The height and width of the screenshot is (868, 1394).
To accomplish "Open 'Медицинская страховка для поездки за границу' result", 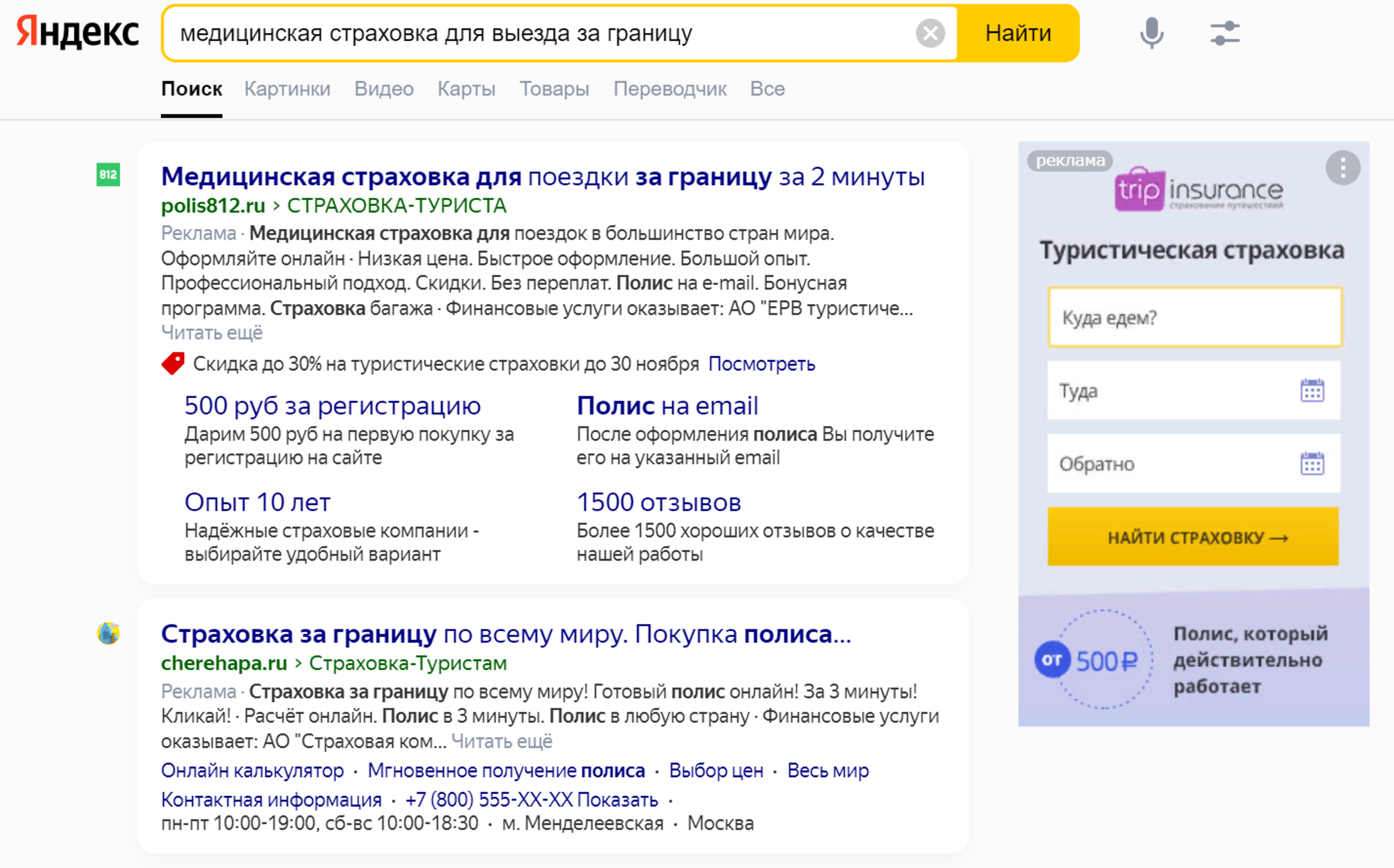I will tap(542, 176).
